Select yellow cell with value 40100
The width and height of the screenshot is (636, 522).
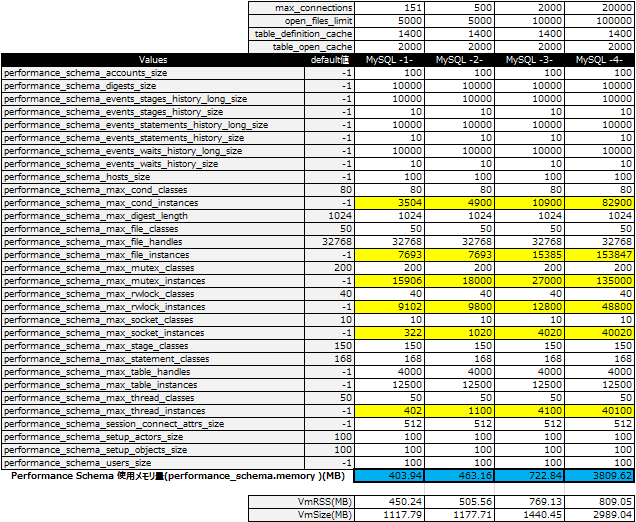[599, 410]
